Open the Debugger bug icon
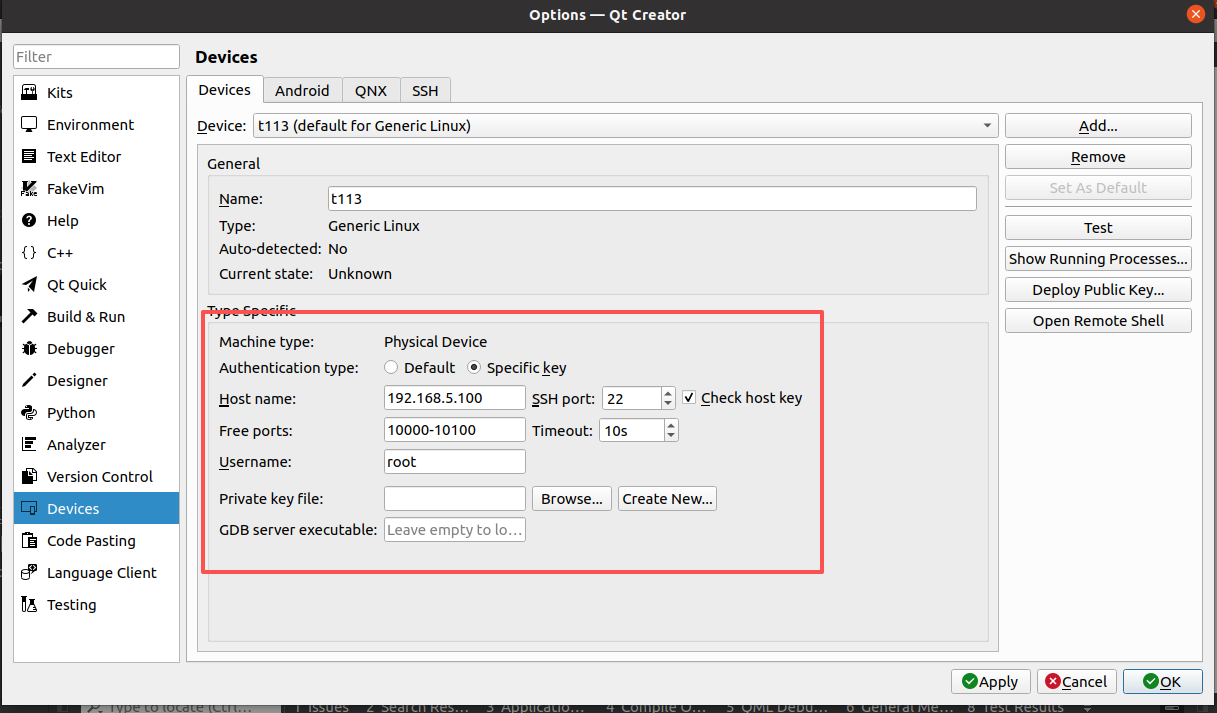The height and width of the screenshot is (713, 1217). click(x=29, y=348)
